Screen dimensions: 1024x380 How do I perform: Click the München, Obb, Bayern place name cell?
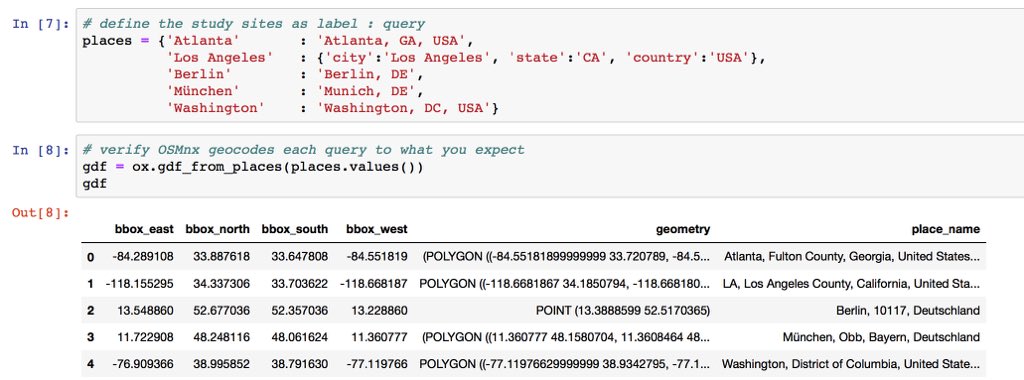click(x=881, y=338)
